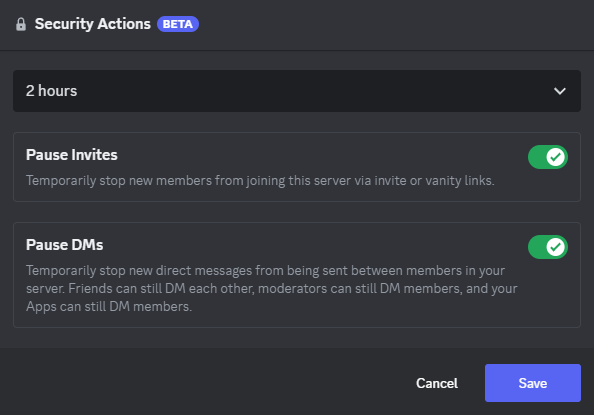
Task: Click the Pause Invites heading
Action: click(72, 155)
